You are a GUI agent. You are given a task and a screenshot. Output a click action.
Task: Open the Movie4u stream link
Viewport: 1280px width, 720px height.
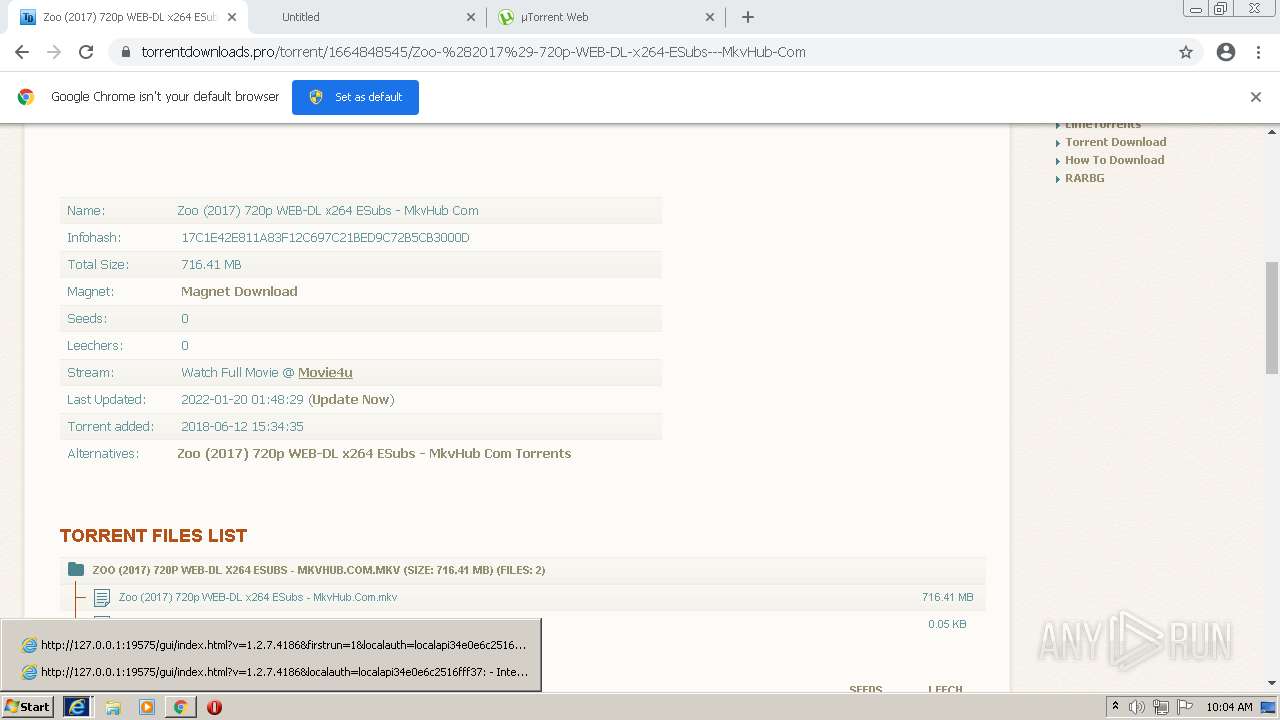[325, 372]
